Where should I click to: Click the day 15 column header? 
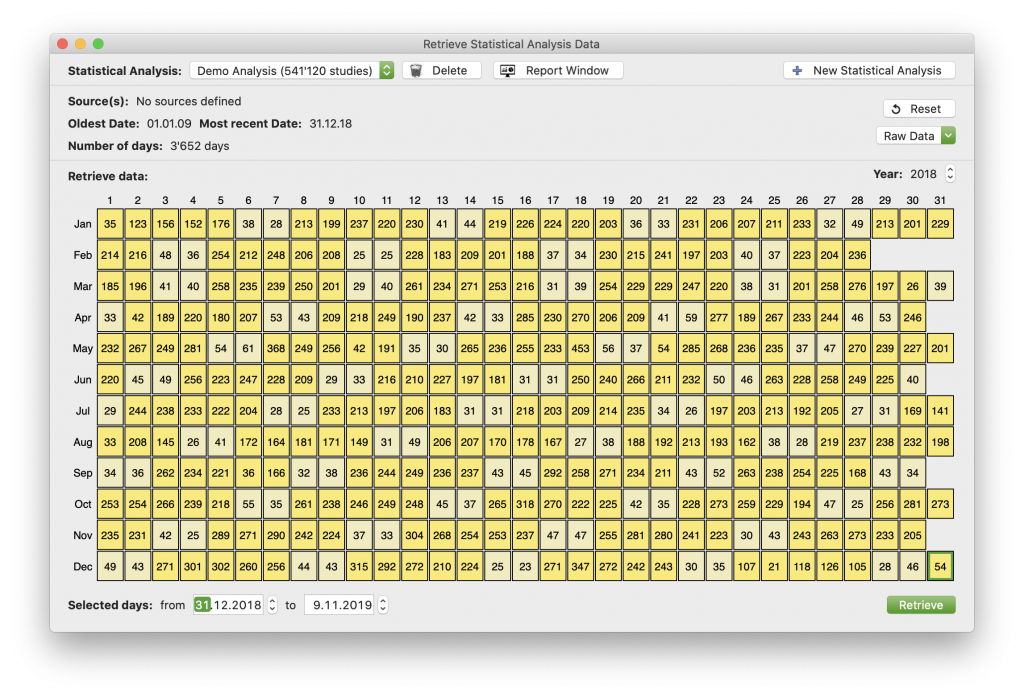coord(498,200)
